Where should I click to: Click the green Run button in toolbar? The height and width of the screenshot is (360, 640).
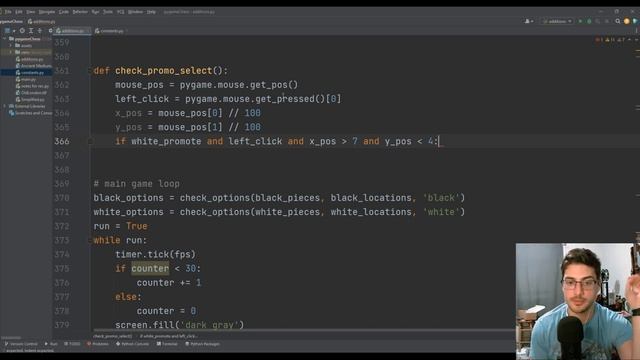click(580, 21)
